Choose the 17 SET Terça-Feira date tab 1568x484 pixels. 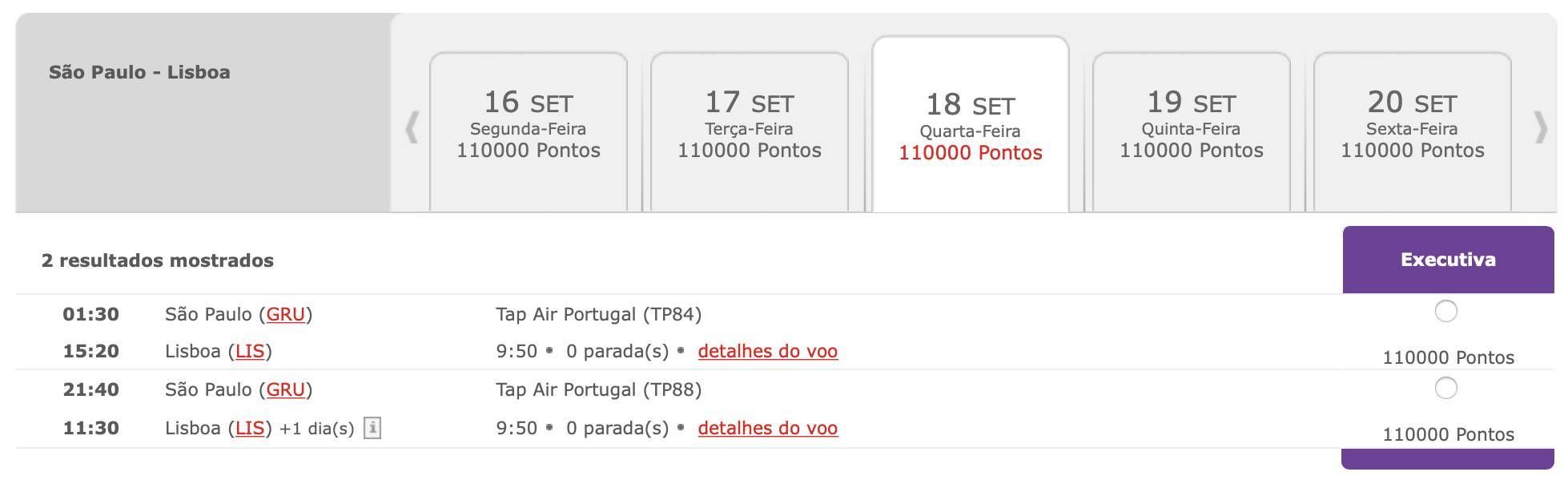pos(750,131)
